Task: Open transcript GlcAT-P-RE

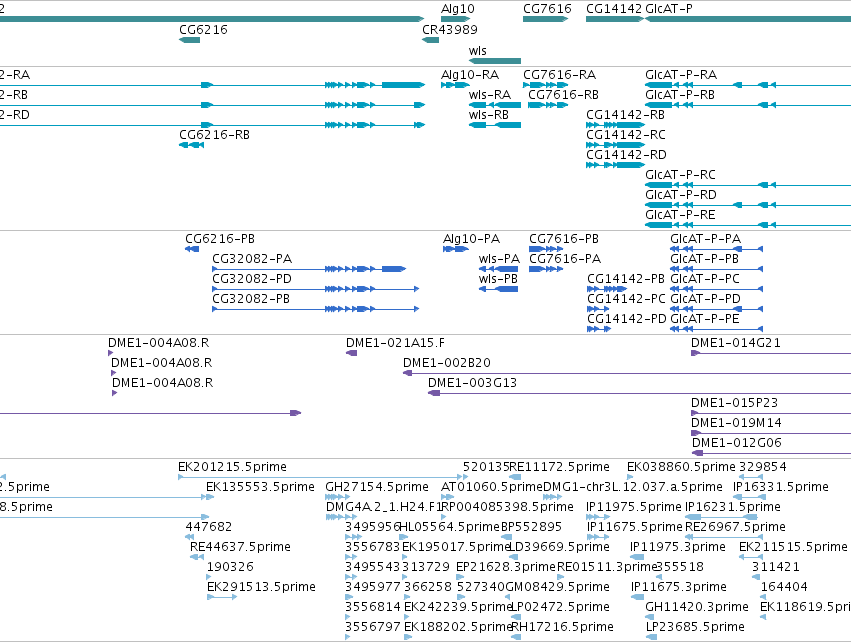Action: point(681,214)
